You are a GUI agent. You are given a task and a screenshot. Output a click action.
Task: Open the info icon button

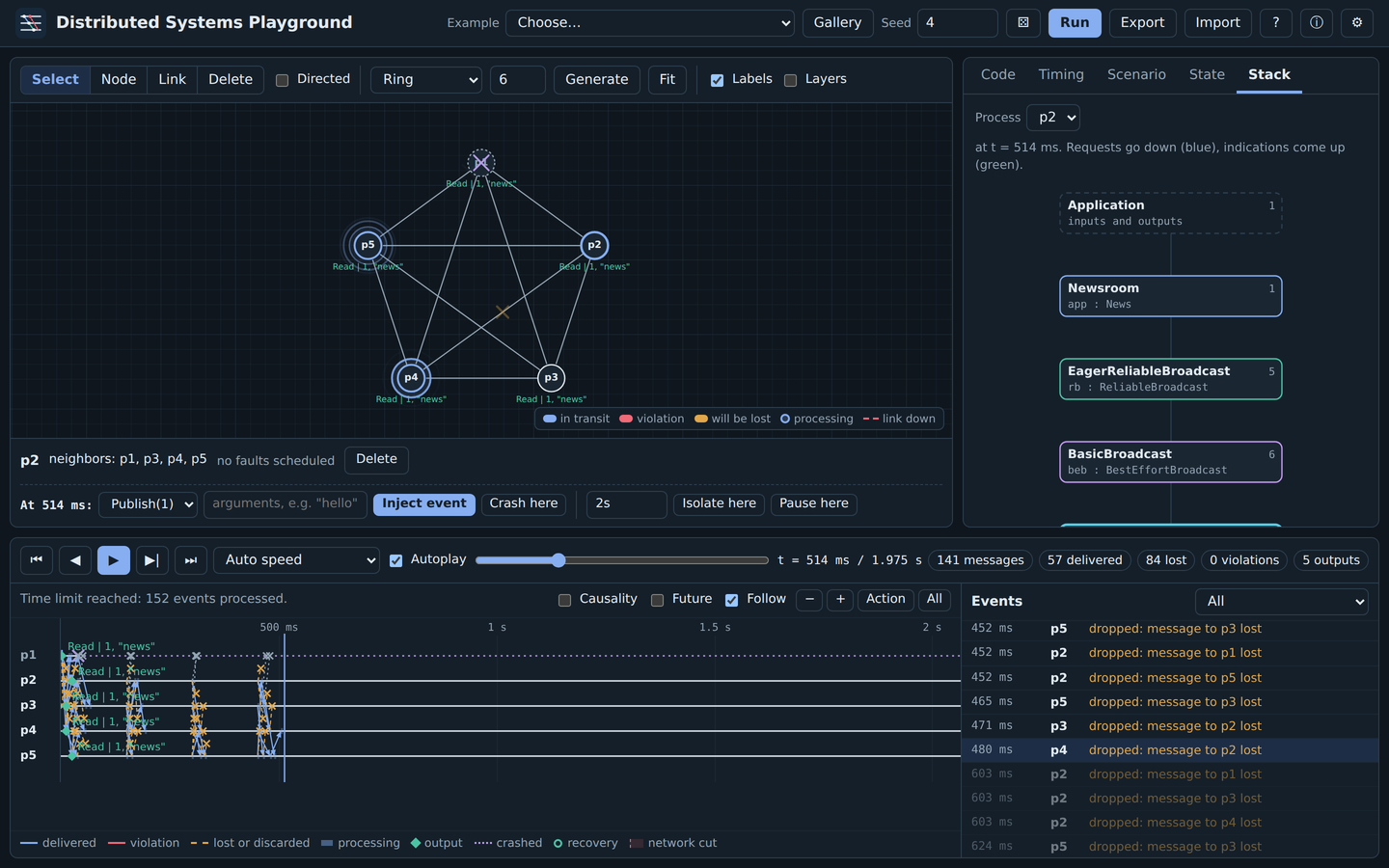click(x=1317, y=22)
